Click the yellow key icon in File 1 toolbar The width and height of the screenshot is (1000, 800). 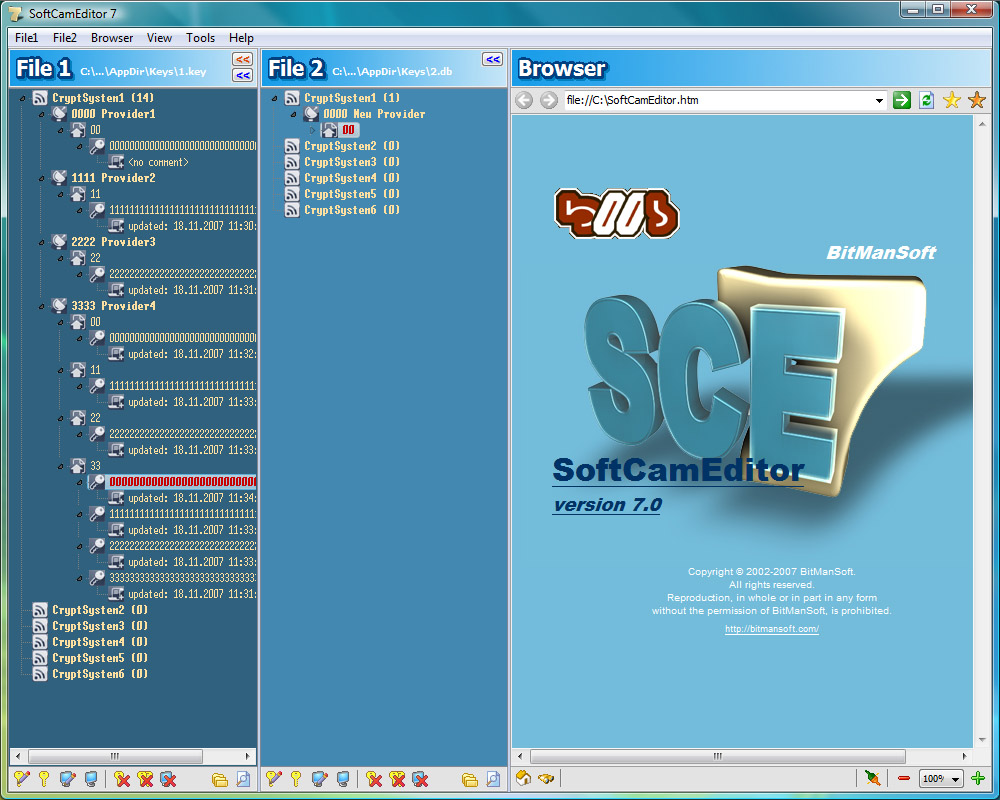tap(44, 779)
